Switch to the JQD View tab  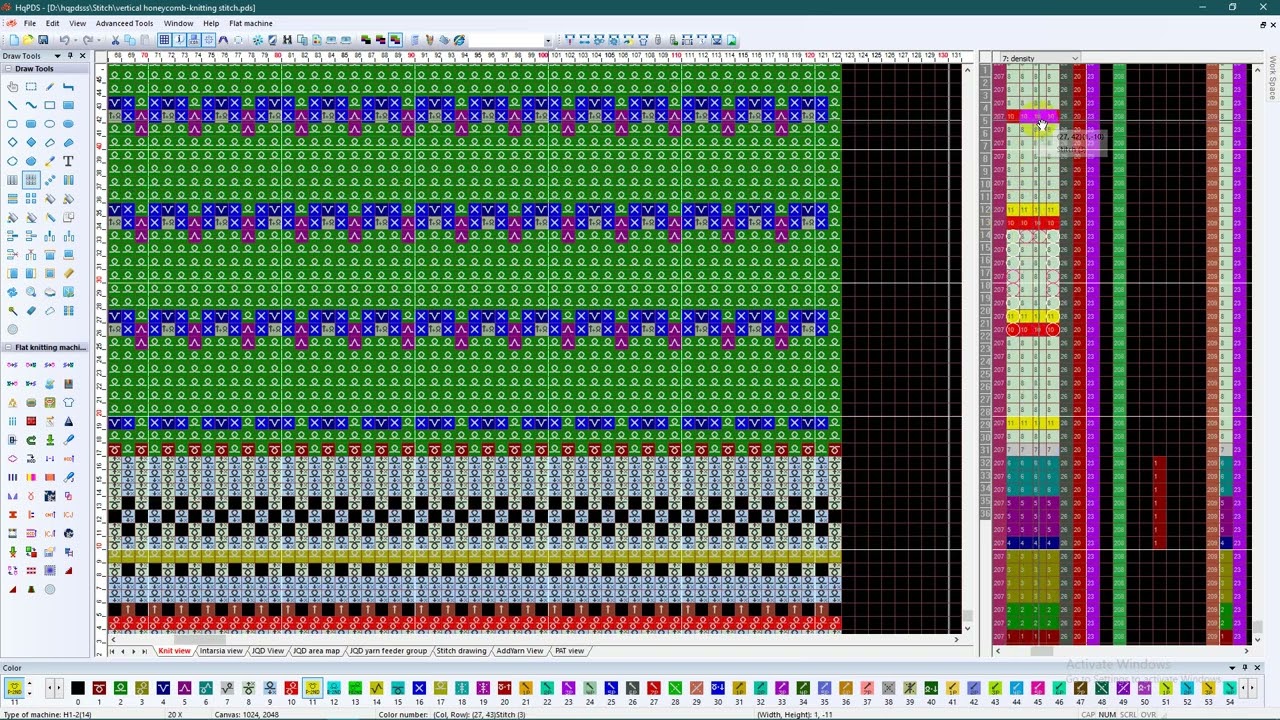(268, 651)
